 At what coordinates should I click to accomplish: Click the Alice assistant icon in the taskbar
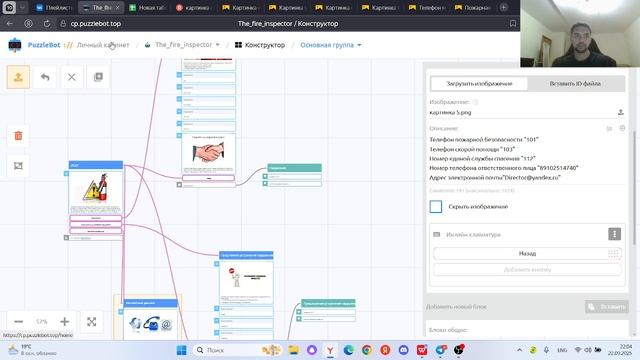tap(312, 350)
